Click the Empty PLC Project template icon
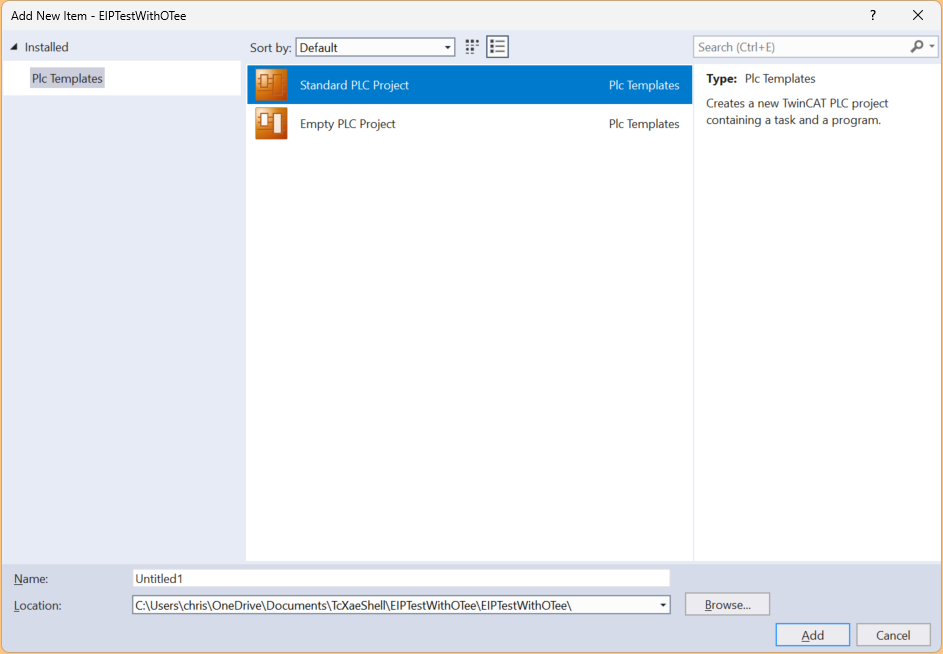943x654 pixels. click(271, 124)
